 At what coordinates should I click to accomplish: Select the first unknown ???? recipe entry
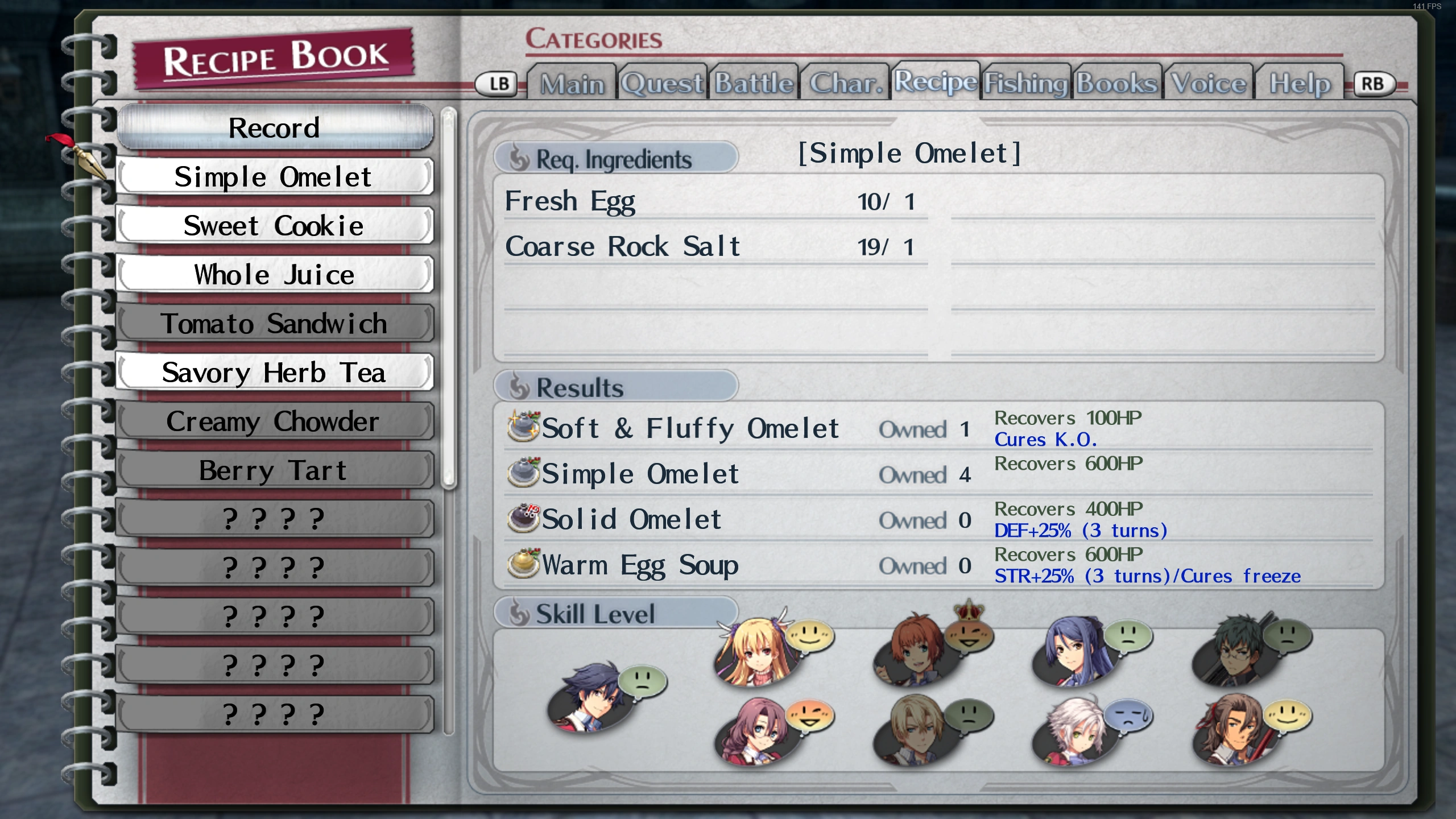[x=274, y=519]
